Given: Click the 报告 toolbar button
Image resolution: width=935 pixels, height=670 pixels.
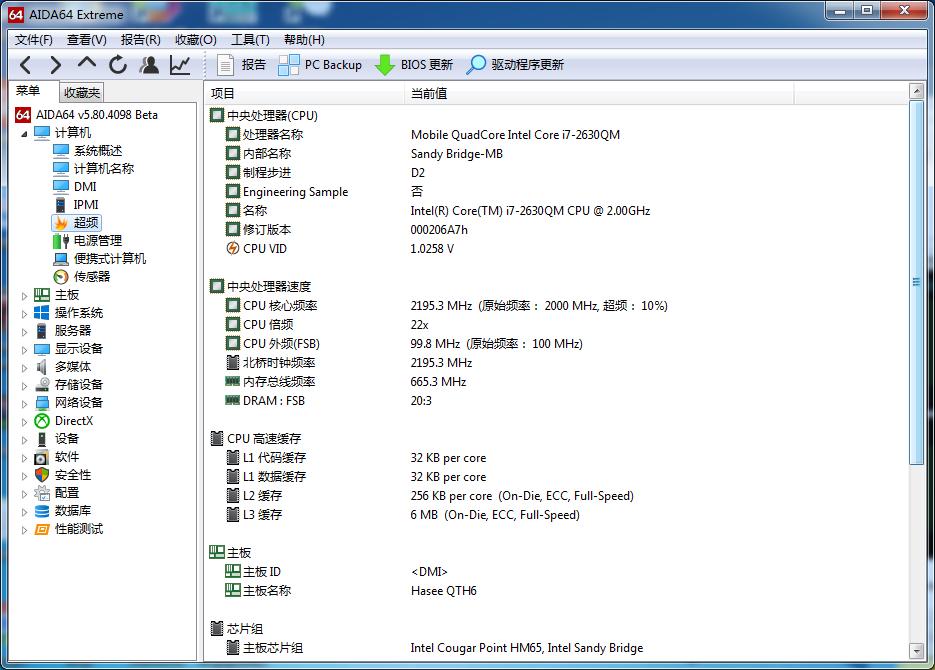Looking at the screenshot, I should 242,65.
